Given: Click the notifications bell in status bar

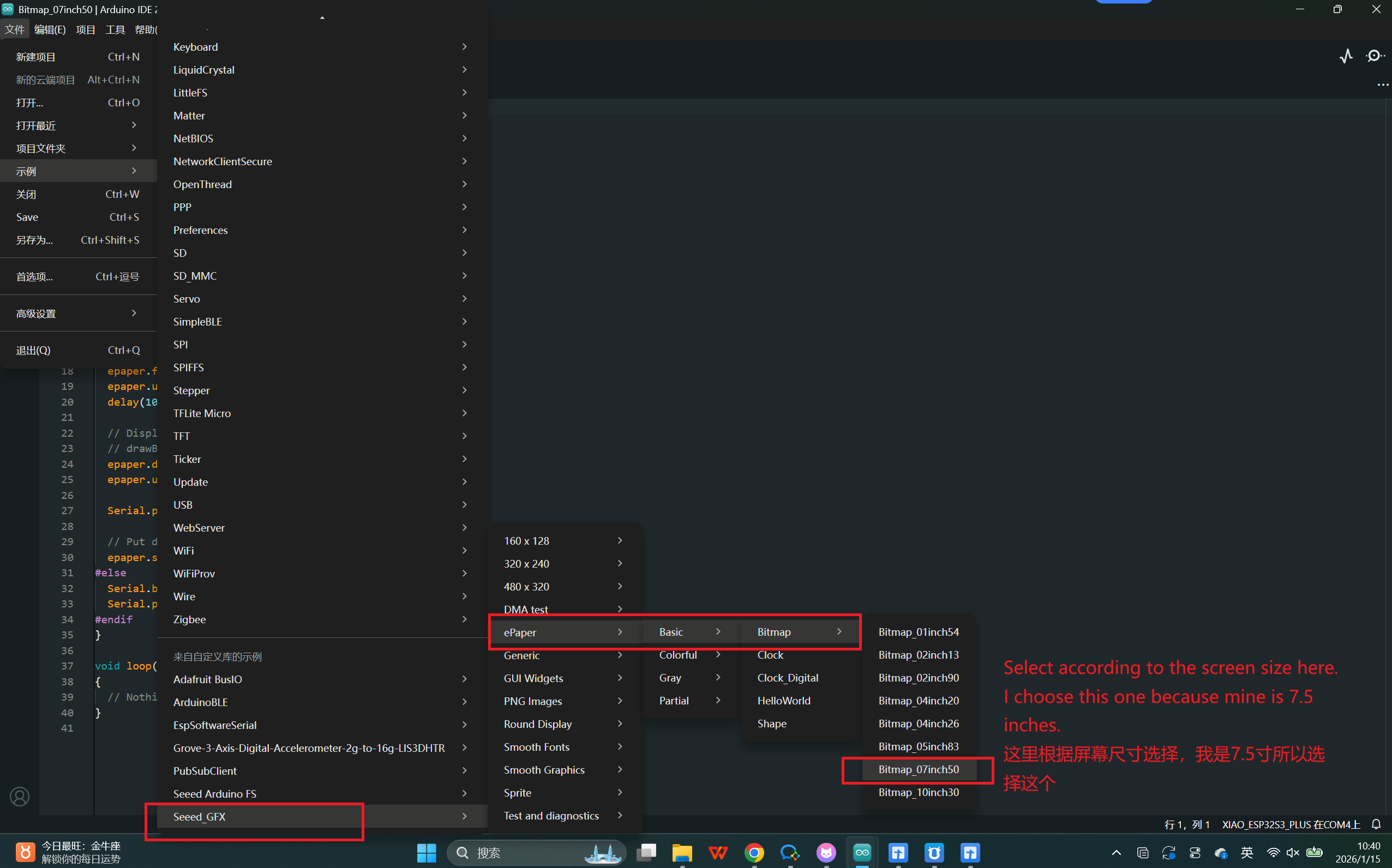Looking at the screenshot, I should (1376, 824).
